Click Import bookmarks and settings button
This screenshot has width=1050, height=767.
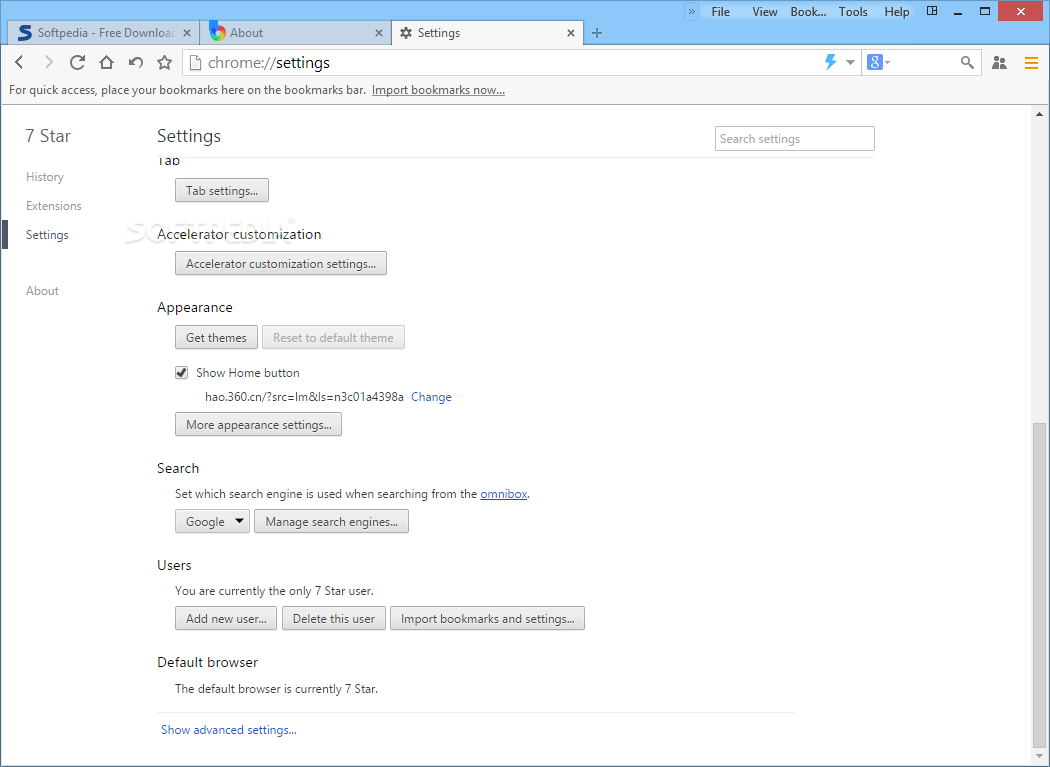488,618
